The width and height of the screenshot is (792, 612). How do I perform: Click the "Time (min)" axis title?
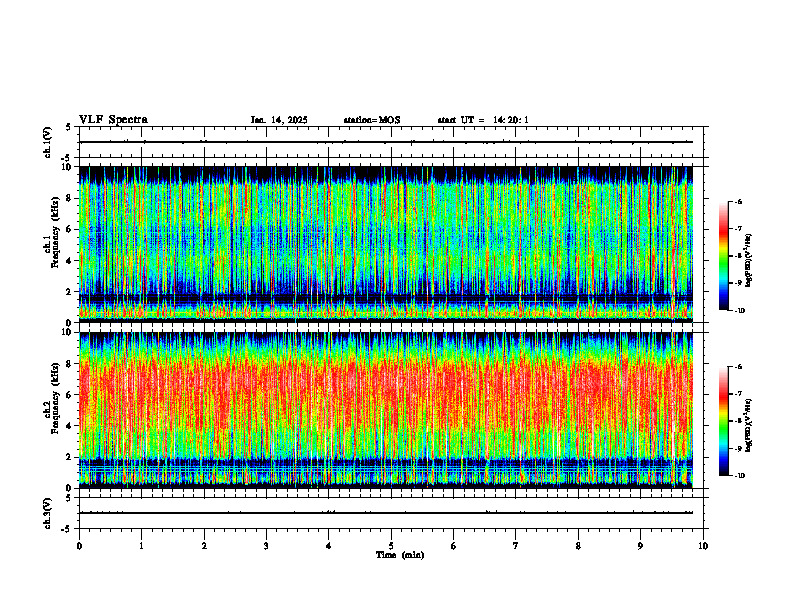pos(400,555)
